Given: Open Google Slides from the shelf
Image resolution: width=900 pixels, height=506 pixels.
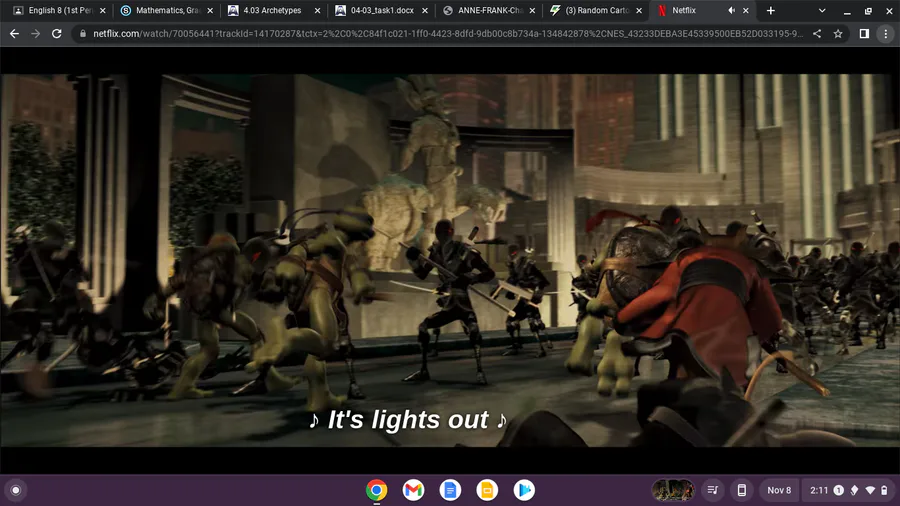Looking at the screenshot, I should coord(487,490).
